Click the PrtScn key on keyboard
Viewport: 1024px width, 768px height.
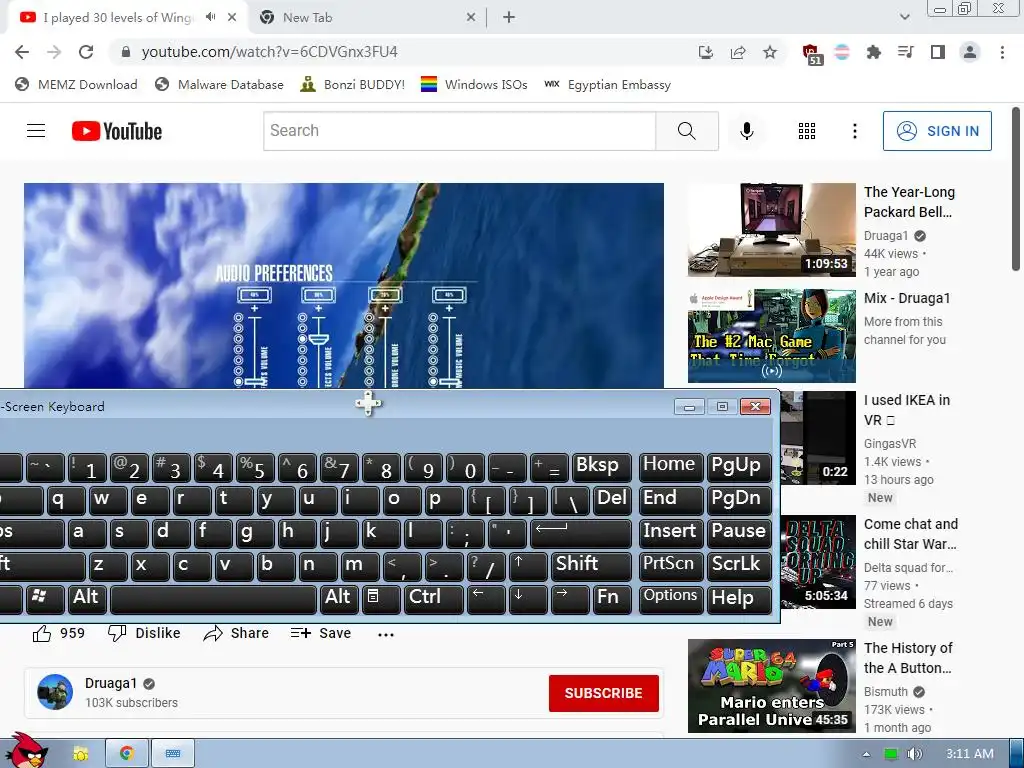(671, 566)
